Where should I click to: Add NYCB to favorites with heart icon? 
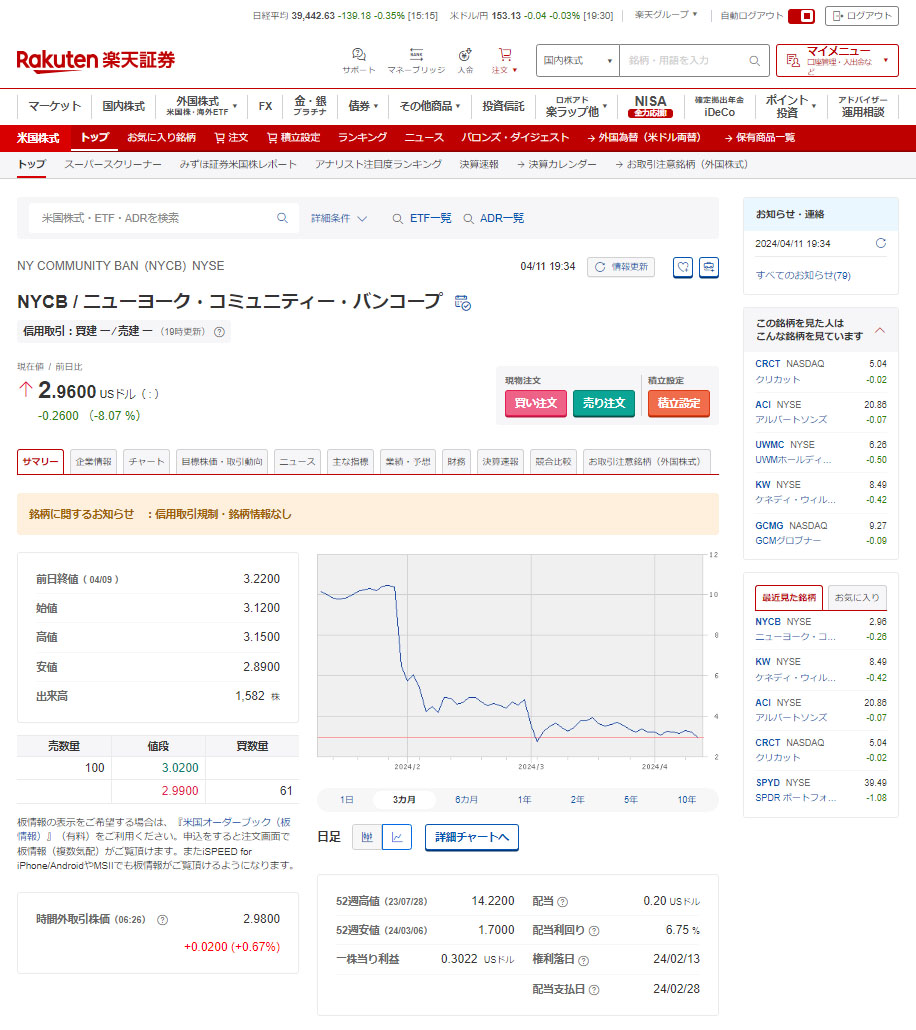click(x=682, y=267)
